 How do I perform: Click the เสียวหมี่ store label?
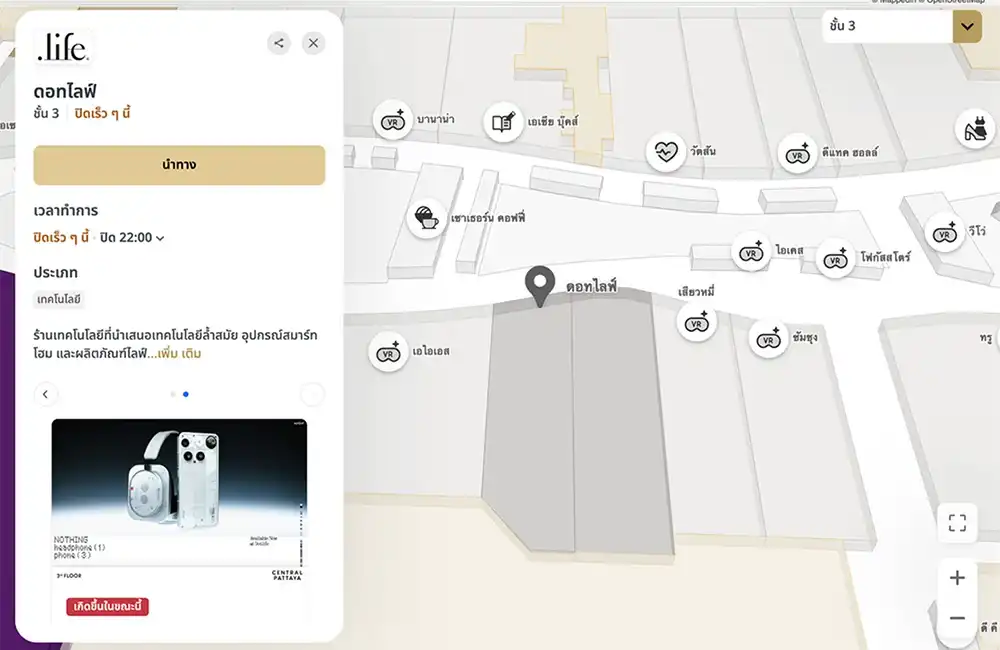coord(696,292)
